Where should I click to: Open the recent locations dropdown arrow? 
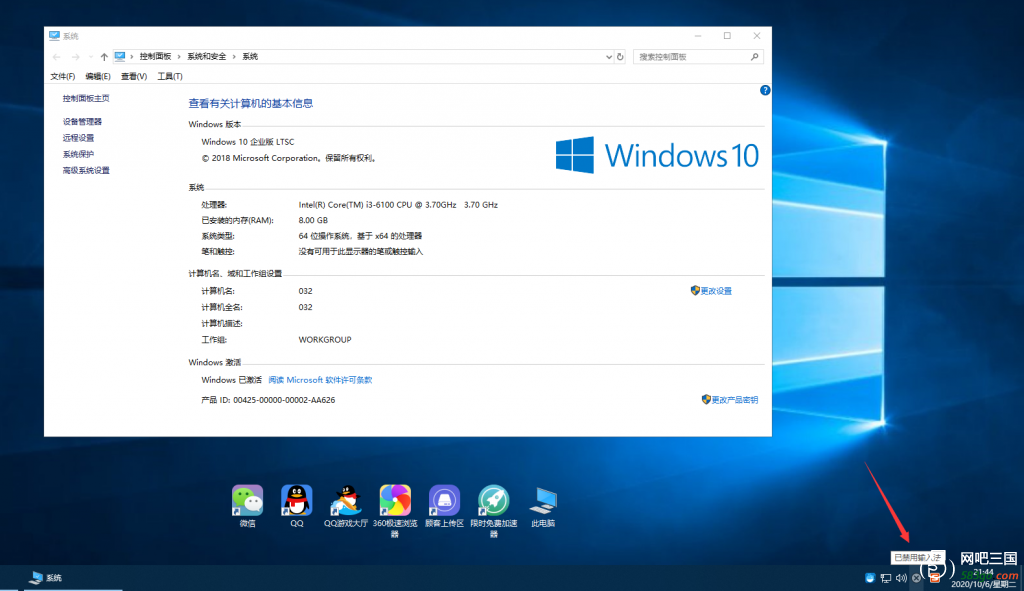(90, 57)
